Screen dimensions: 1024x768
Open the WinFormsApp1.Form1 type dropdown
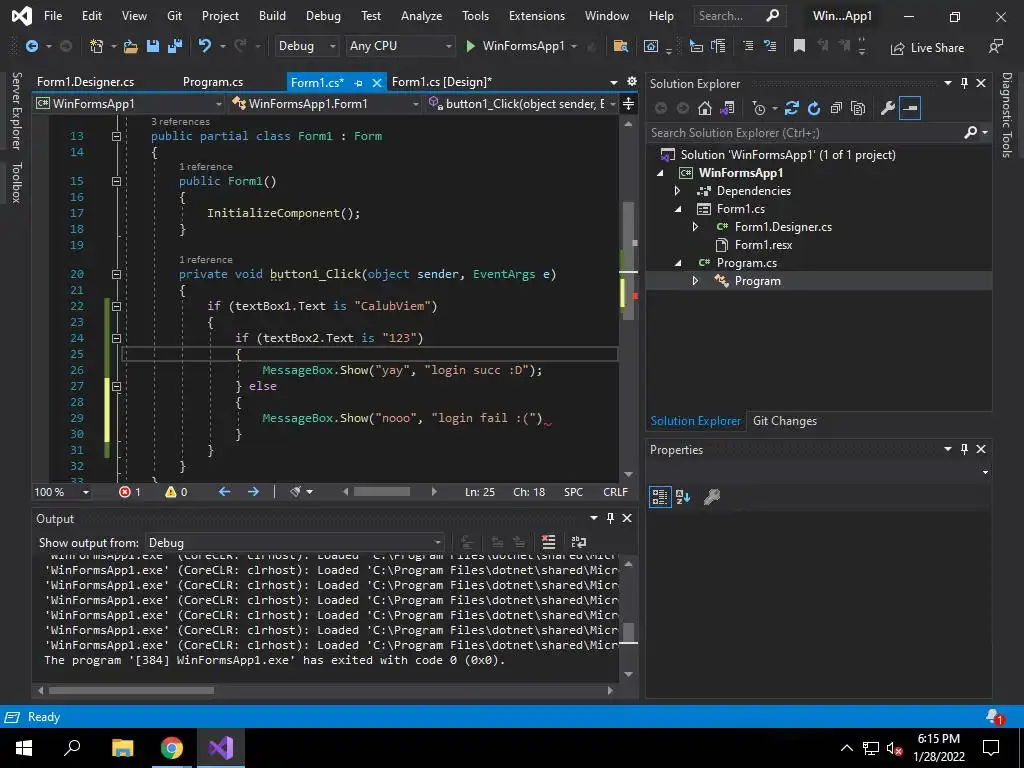point(325,104)
